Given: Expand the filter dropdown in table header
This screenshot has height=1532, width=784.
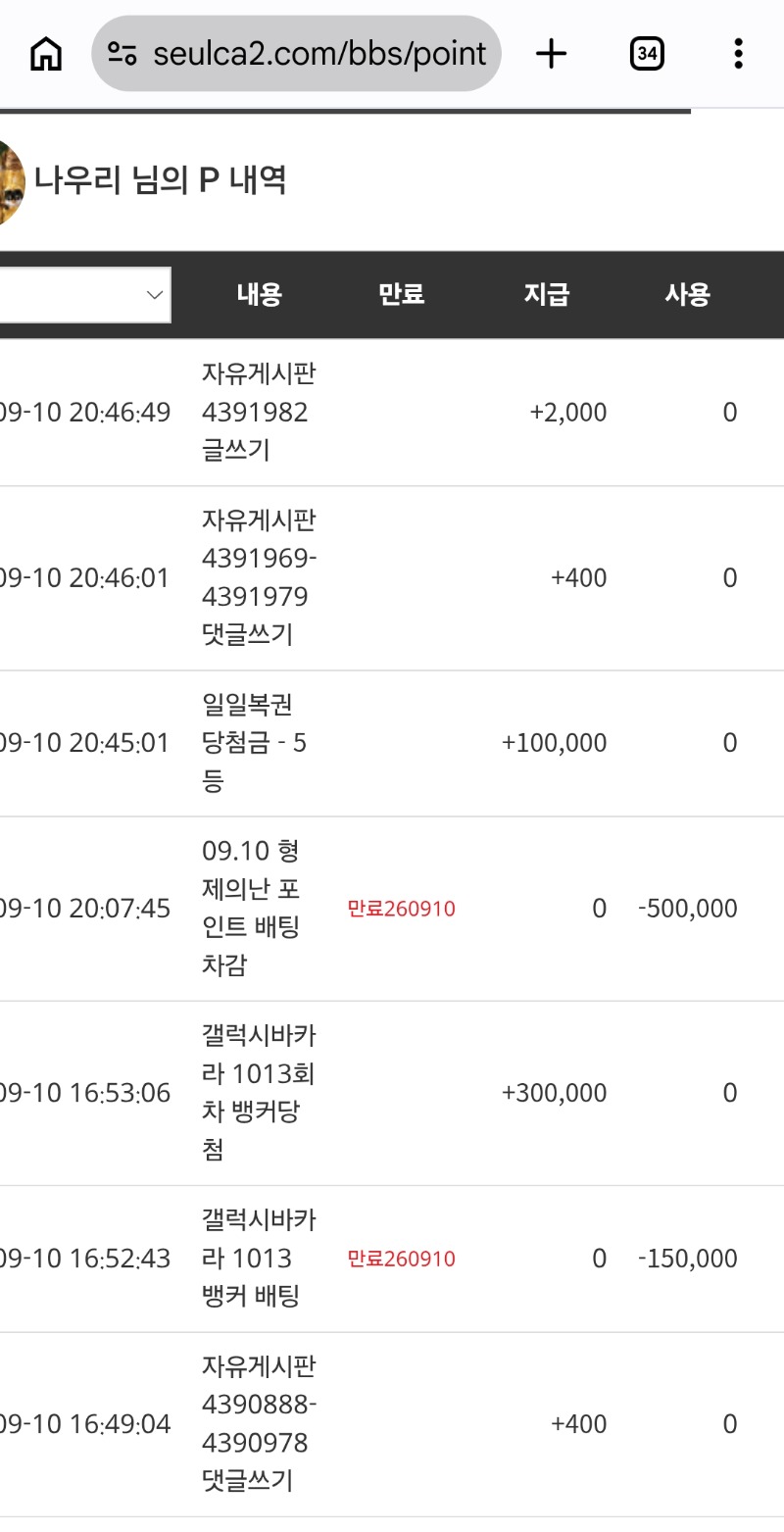Looking at the screenshot, I should click(85, 294).
